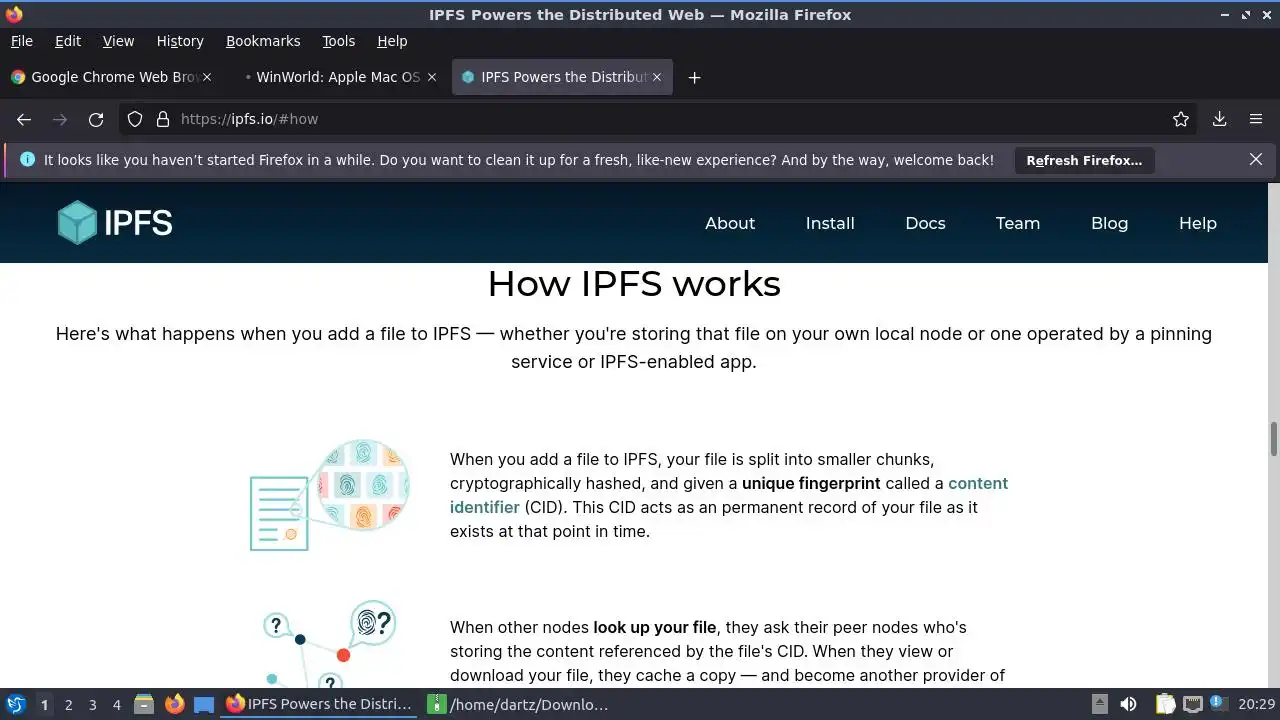Screen dimensions: 1280x720
Task: Launch Firefox from taskbar quick launch
Action: click(175, 704)
